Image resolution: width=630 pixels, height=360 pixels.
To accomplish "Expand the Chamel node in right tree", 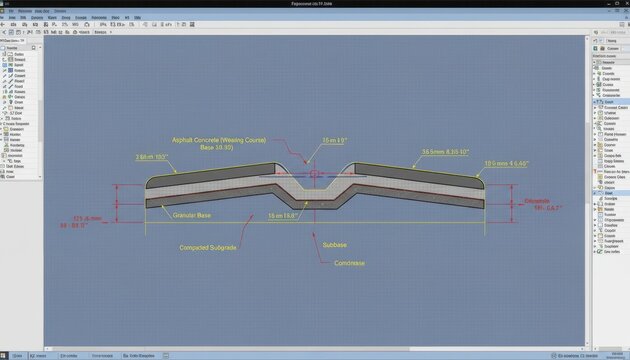I will tap(595, 113).
